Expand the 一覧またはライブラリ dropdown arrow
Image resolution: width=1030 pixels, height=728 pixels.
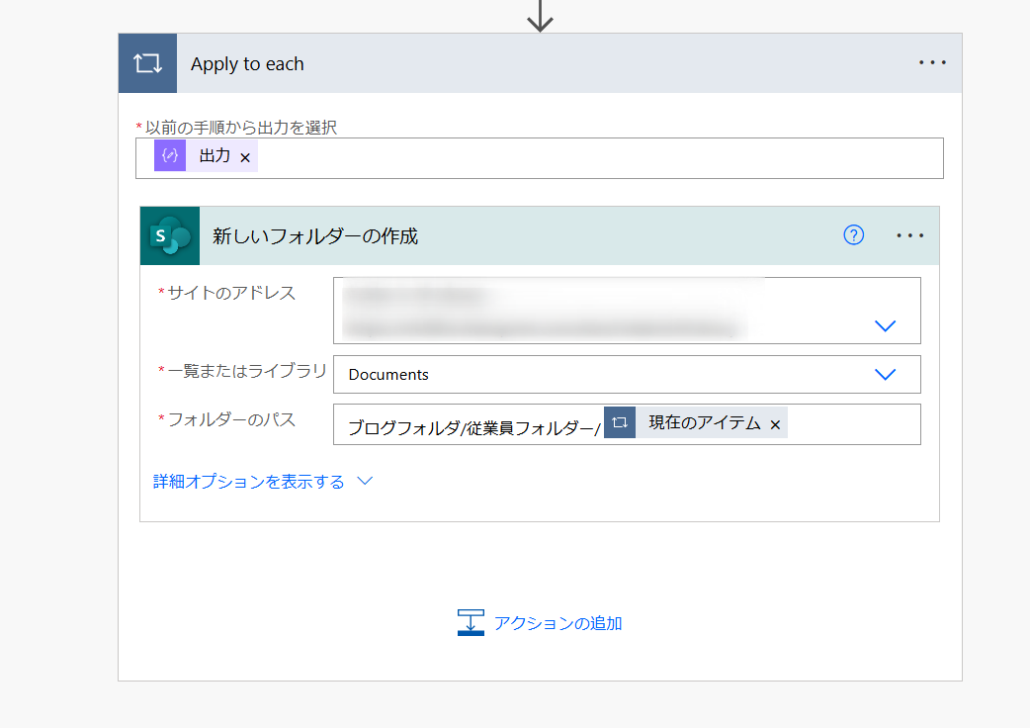pos(885,374)
